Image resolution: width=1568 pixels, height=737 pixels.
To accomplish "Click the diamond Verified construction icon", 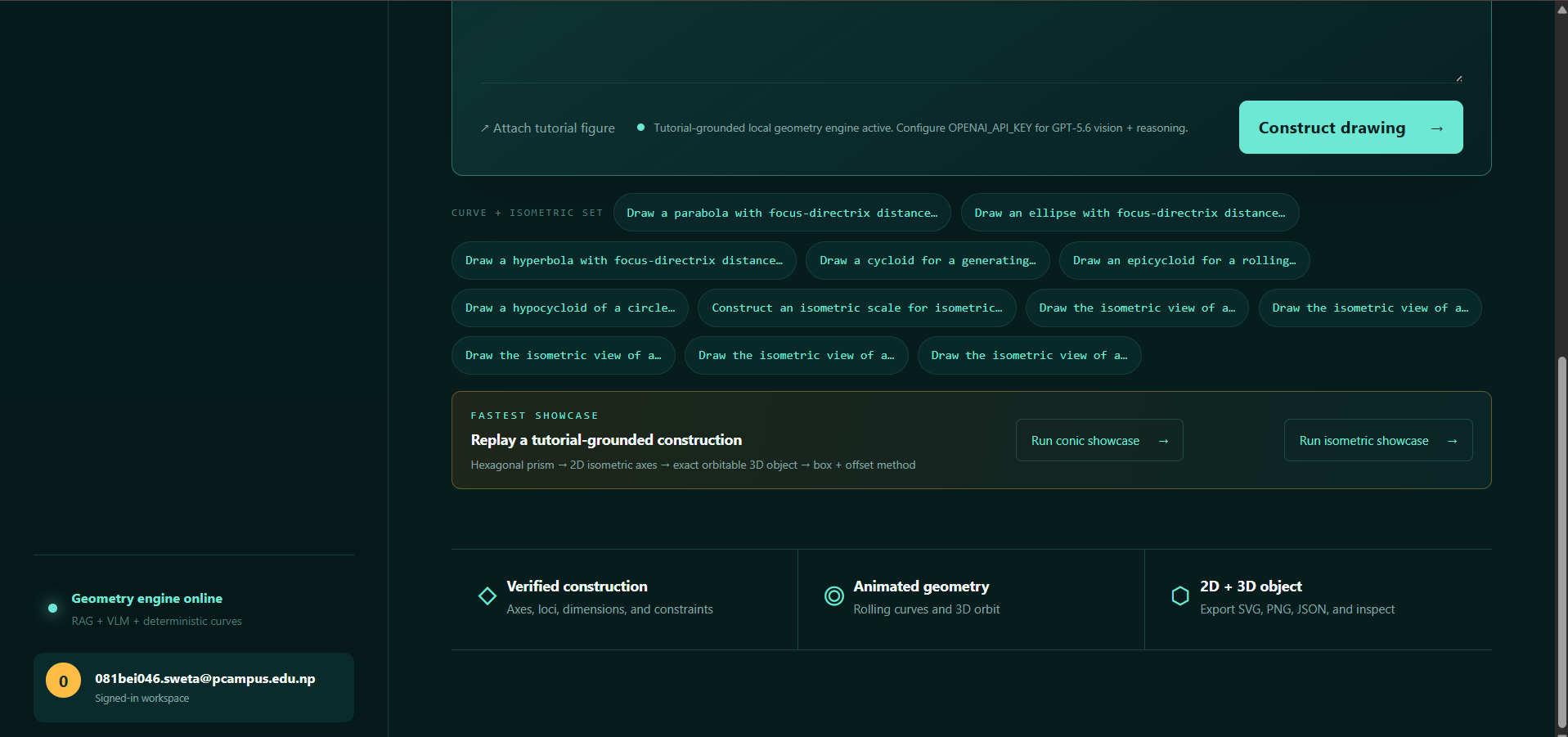I will (487, 596).
